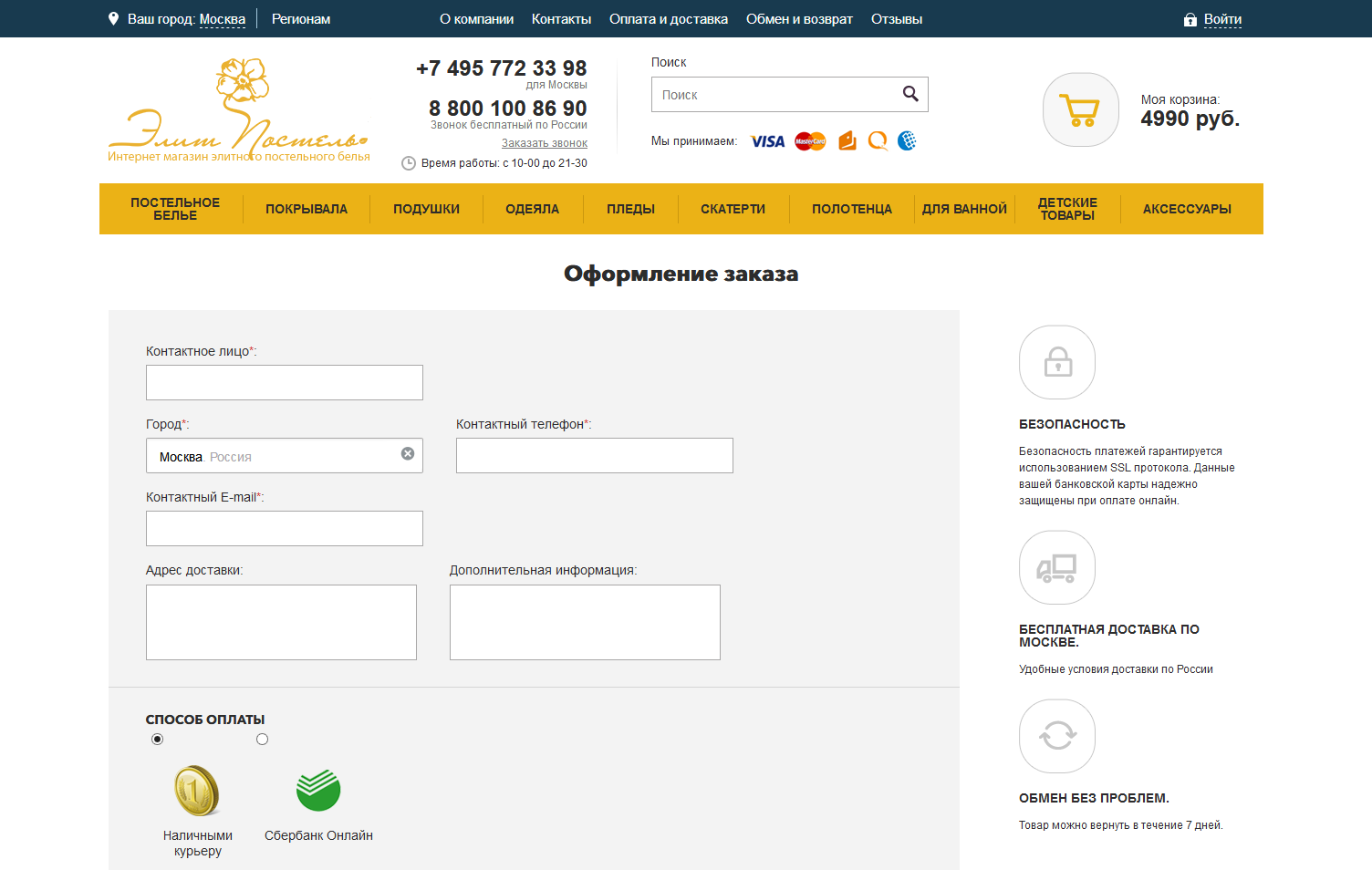Click the search magnifier icon

(910, 94)
